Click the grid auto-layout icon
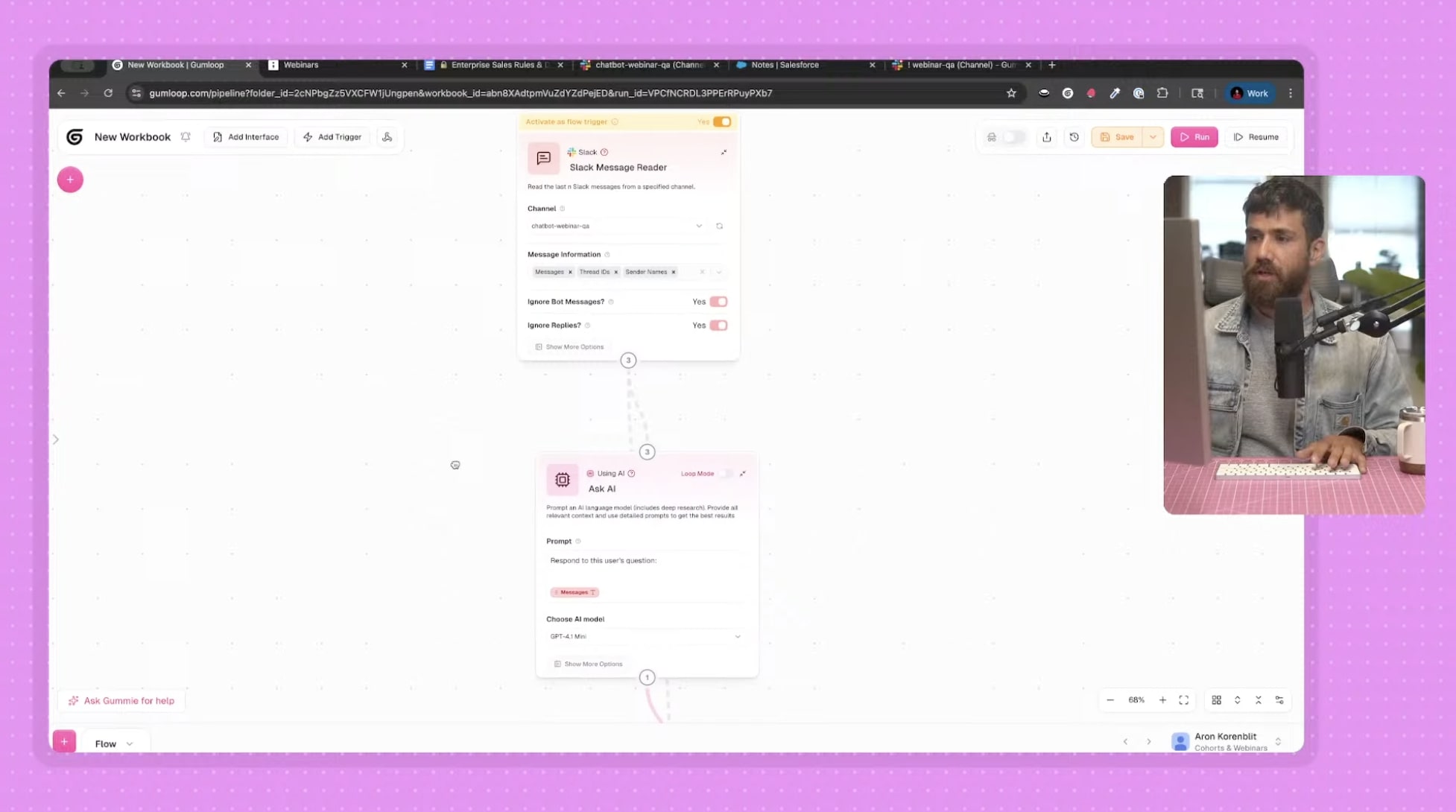Screen dimensions: 1456x812 coord(1216,700)
